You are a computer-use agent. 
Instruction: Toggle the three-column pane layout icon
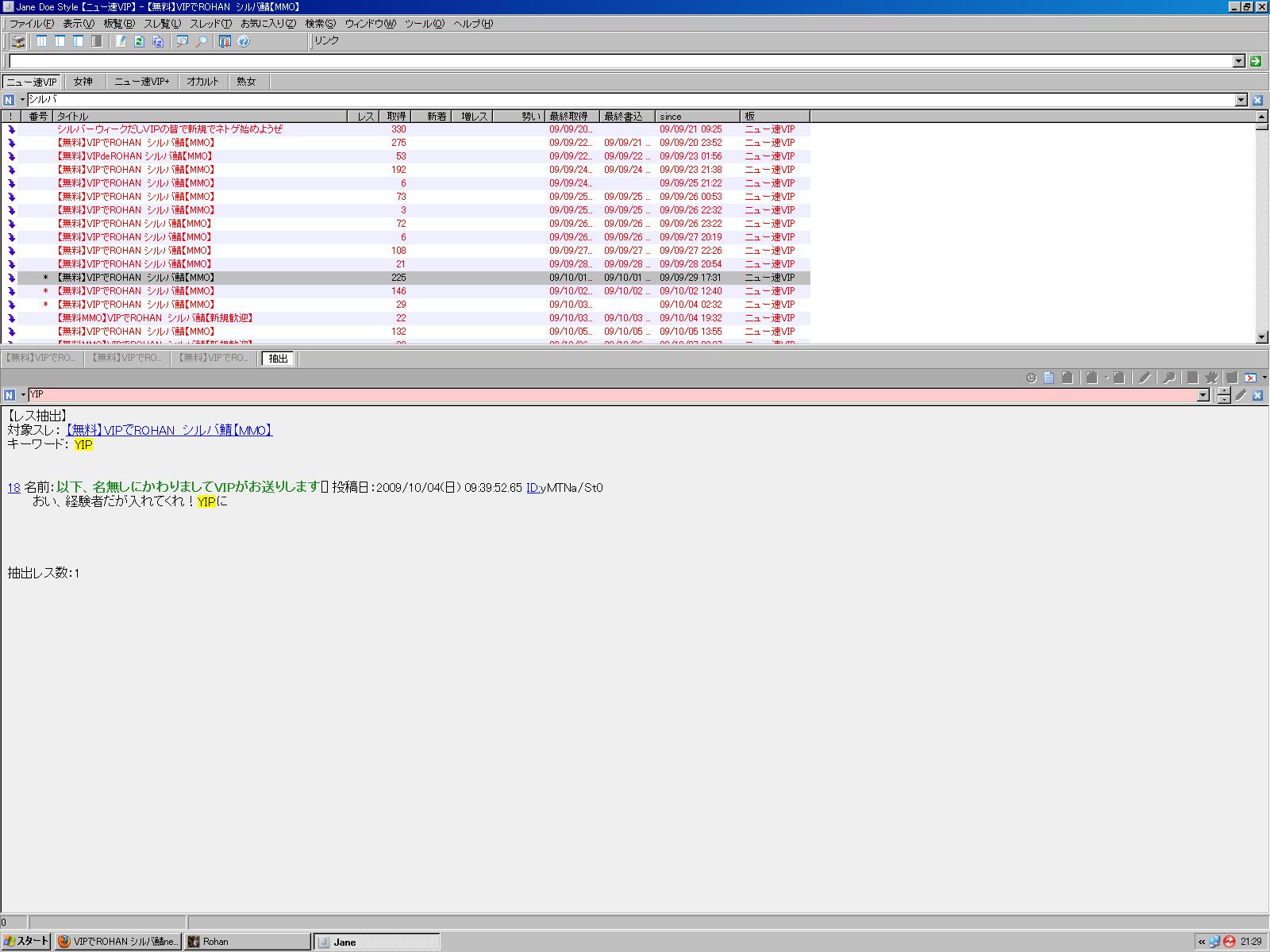41,41
